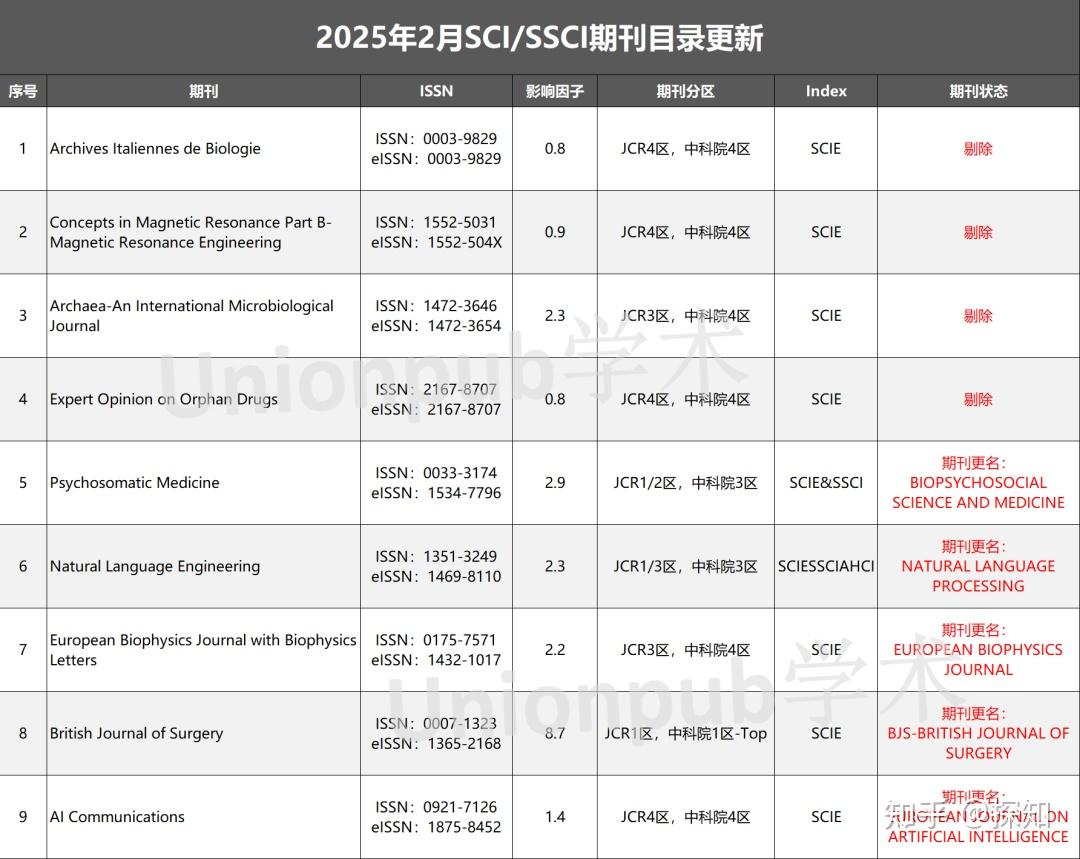
Task: Click ISSN cell 0003-9829
Action: (436, 149)
